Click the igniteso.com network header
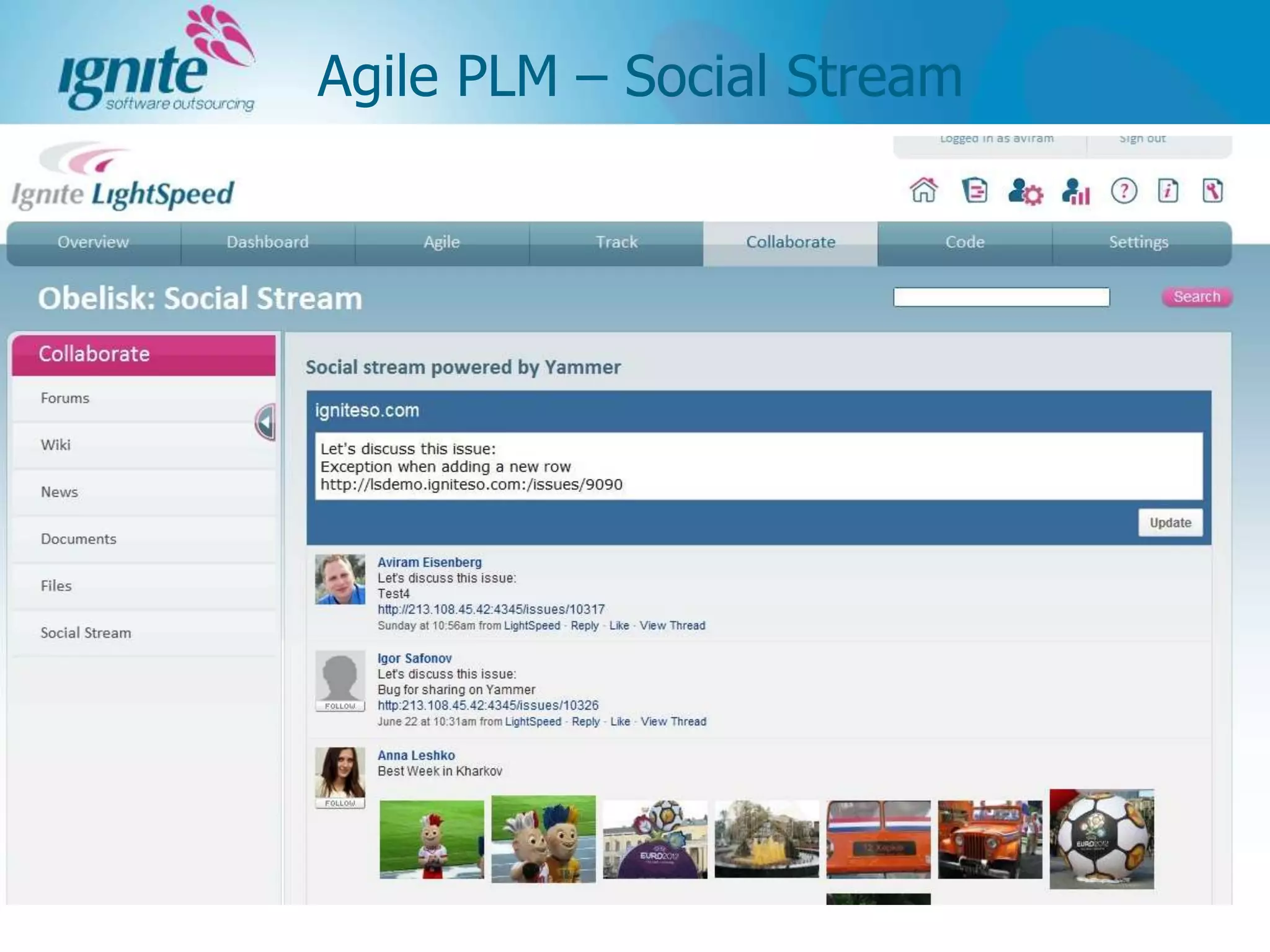The height and width of the screenshot is (952, 1270). tap(367, 410)
